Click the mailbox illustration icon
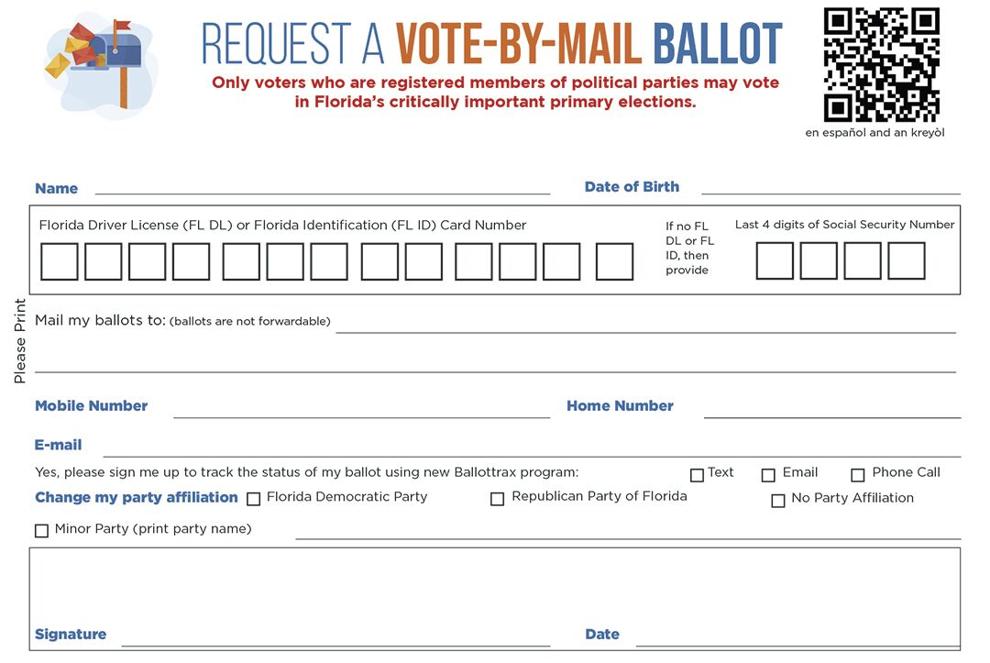The width and height of the screenshot is (990, 663). click(x=99, y=64)
